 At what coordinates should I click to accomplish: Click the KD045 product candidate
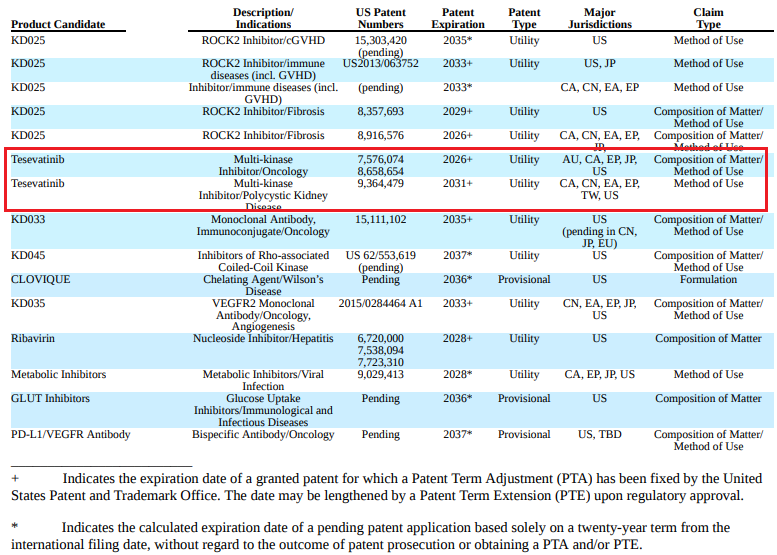coord(28,256)
